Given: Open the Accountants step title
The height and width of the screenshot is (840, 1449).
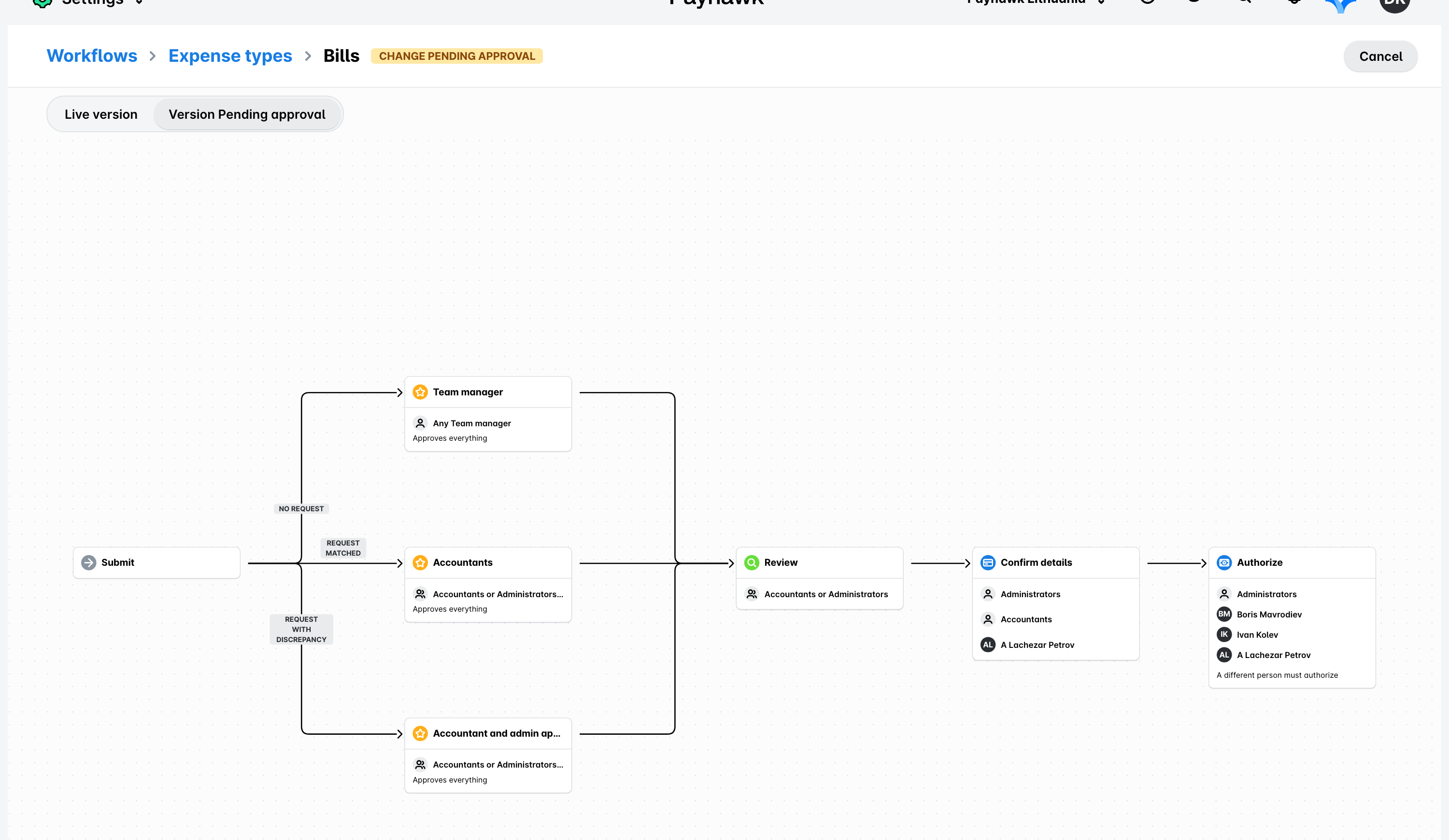Looking at the screenshot, I should point(462,562).
